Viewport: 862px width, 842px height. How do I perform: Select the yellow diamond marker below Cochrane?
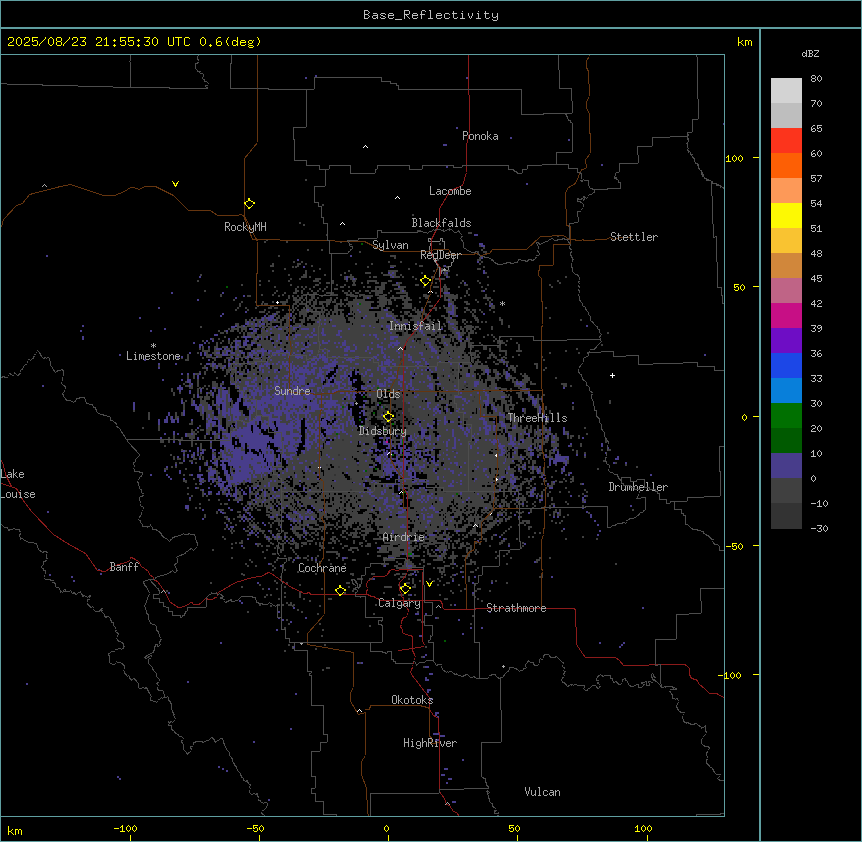pos(340,590)
